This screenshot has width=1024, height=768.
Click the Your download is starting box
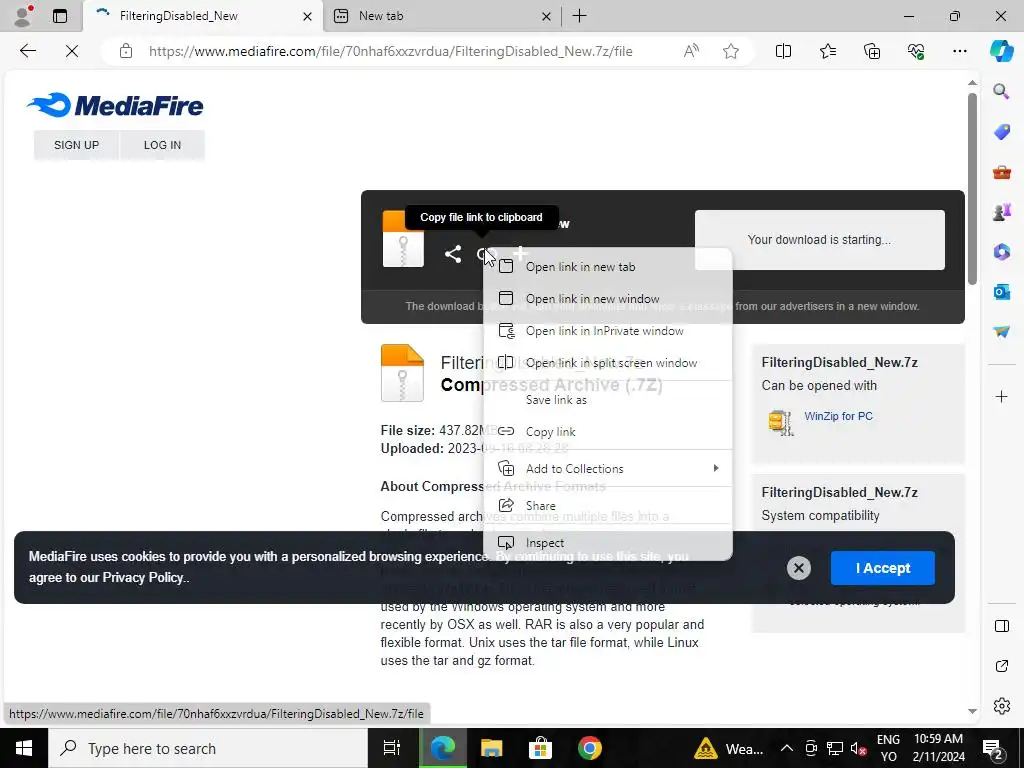(x=820, y=240)
